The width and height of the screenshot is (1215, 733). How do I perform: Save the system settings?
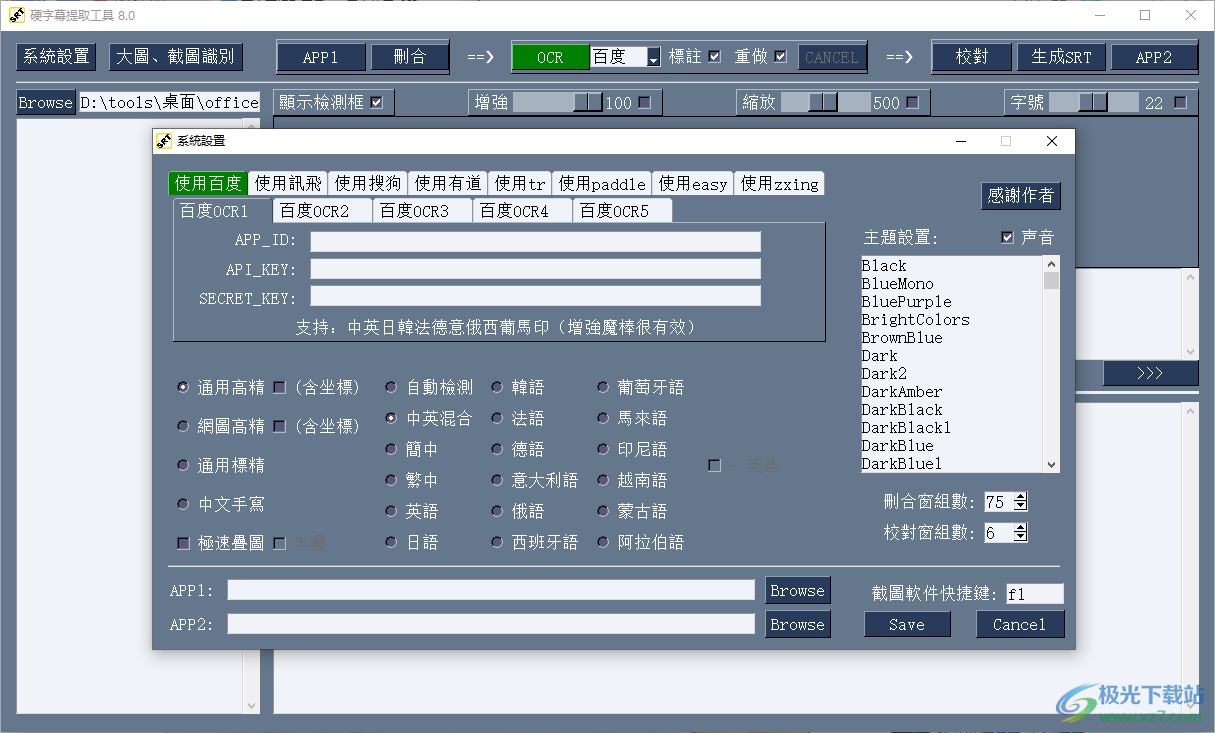[x=907, y=624]
